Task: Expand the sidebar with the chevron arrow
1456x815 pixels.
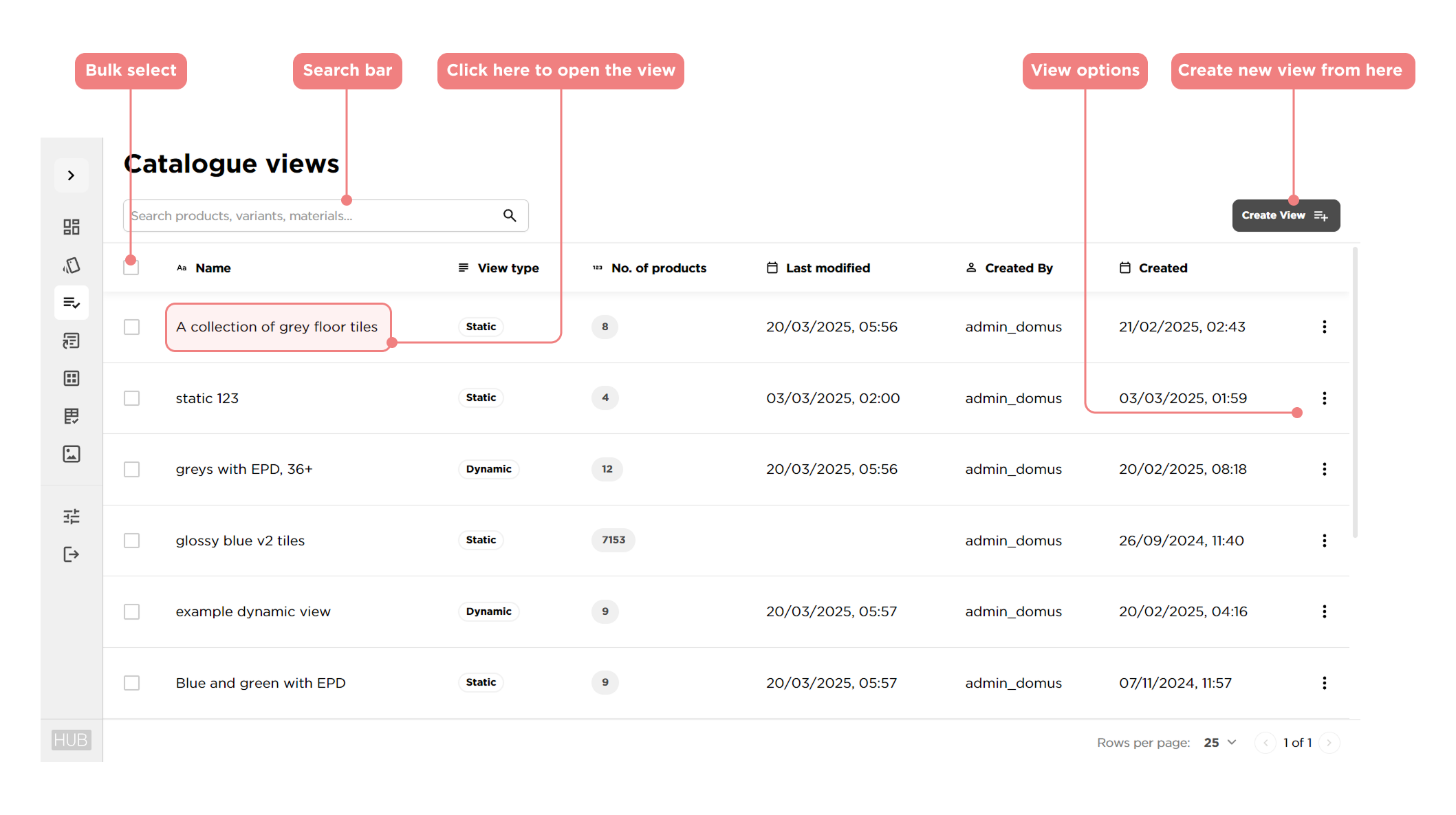Action: pyautogui.click(x=72, y=175)
